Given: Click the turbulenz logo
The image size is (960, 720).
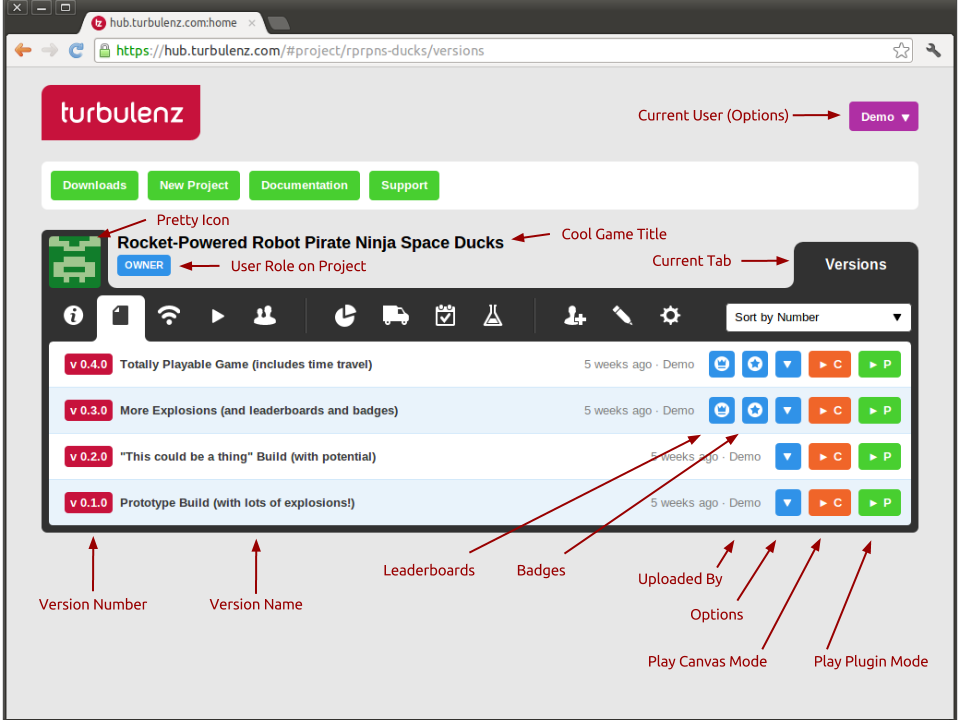Looking at the screenshot, I should 121,113.
